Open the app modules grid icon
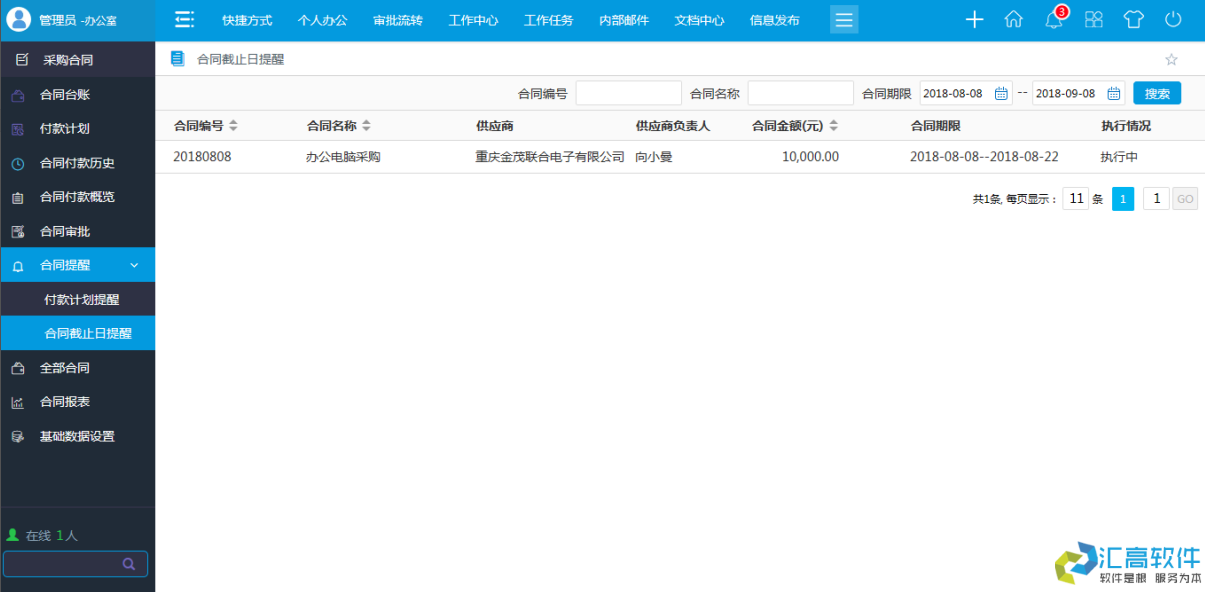This screenshot has width=1205, height=592. tap(1093, 19)
